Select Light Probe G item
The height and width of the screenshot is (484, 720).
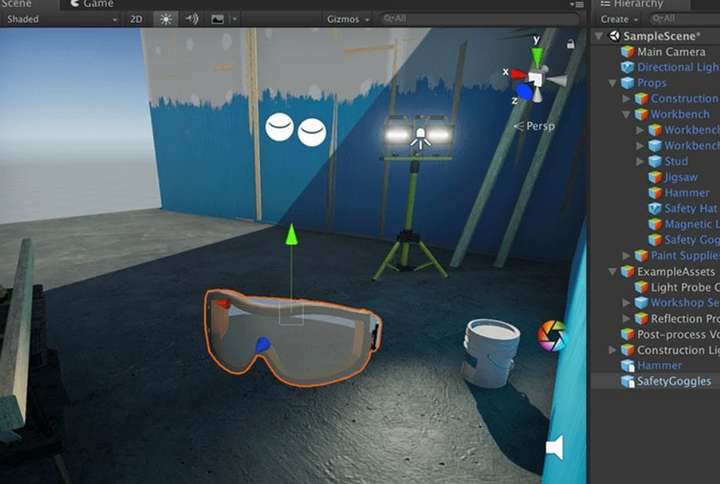click(x=685, y=287)
